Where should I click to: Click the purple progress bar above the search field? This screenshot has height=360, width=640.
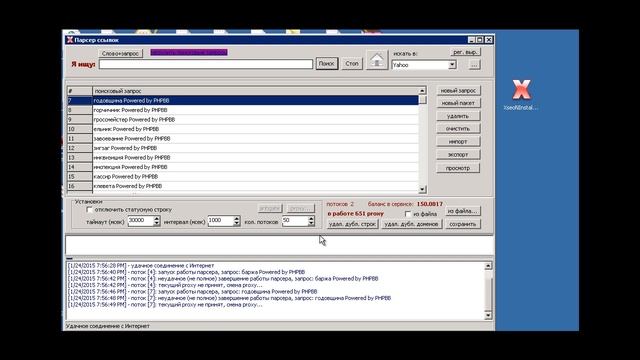[189, 52]
